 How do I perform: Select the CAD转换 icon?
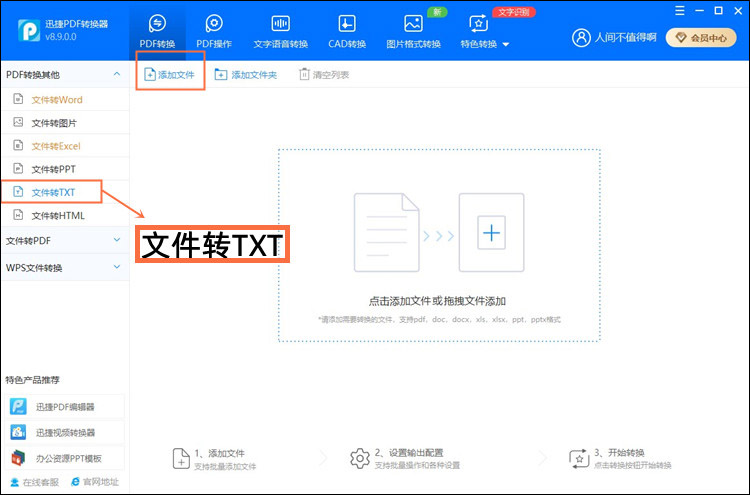[x=347, y=31]
